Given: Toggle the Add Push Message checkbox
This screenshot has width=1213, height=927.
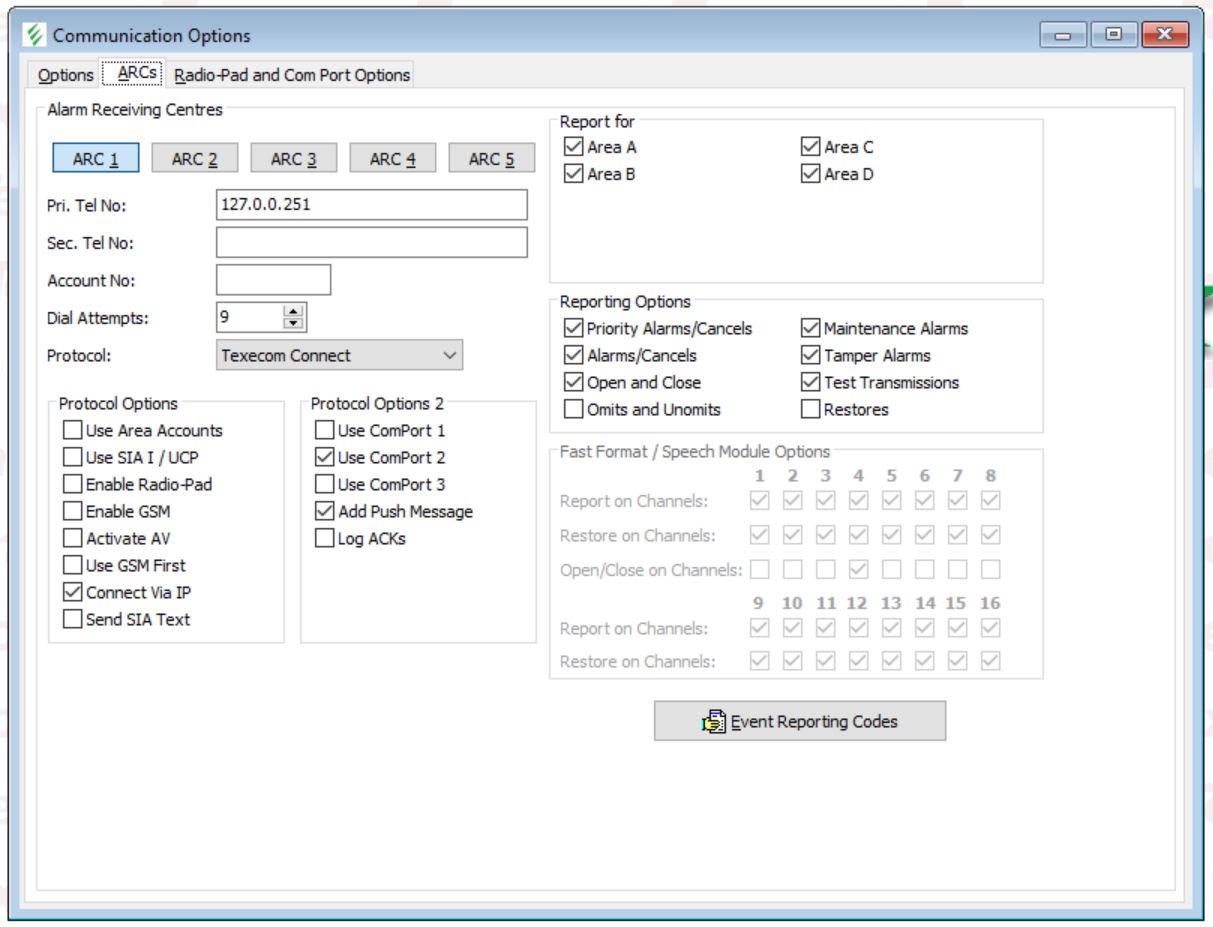Looking at the screenshot, I should click(x=325, y=512).
